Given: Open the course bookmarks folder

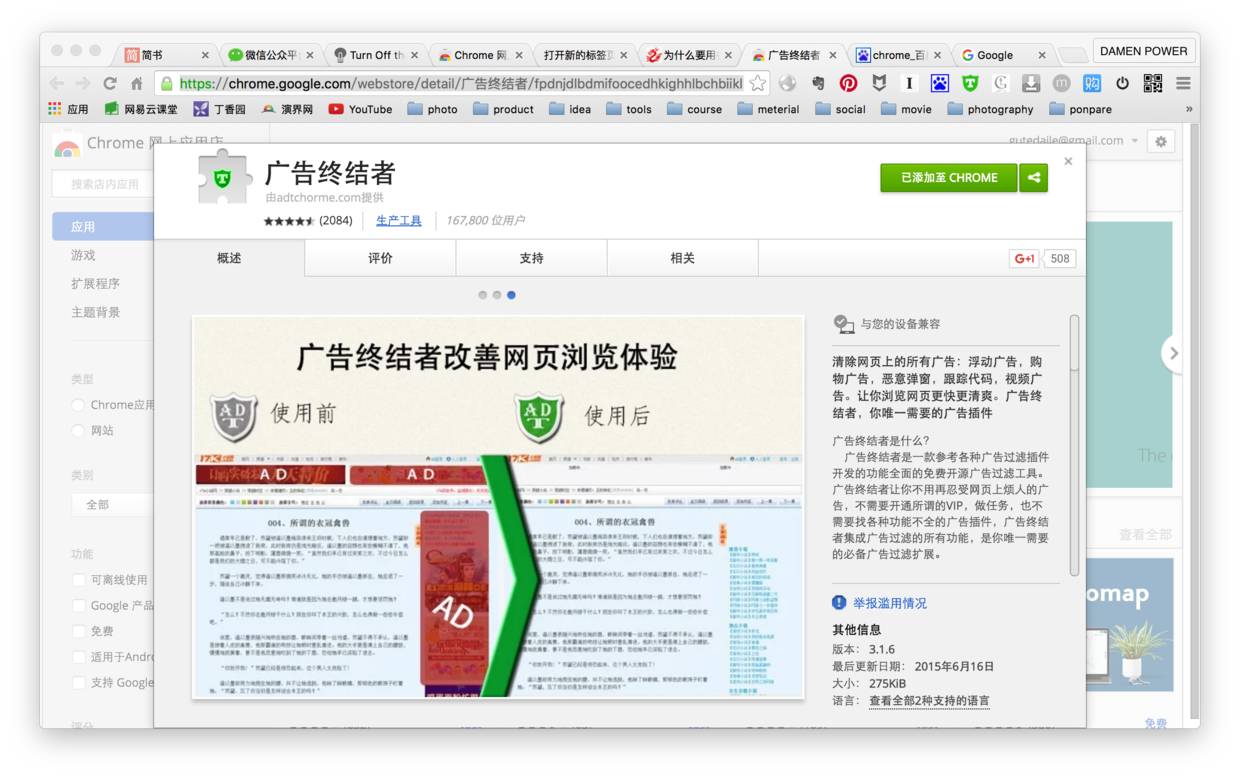Looking at the screenshot, I should [694, 109].
